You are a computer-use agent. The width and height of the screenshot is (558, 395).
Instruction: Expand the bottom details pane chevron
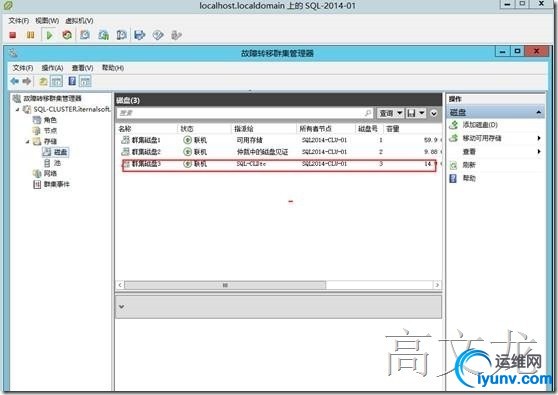tap(121, 306)
